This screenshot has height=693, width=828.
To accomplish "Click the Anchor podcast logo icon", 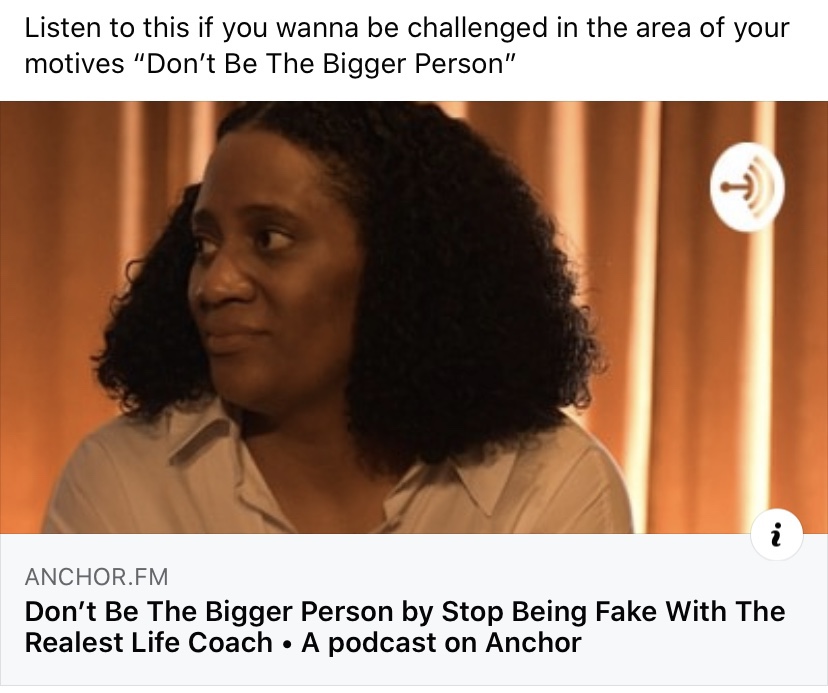I will [747, 187].
